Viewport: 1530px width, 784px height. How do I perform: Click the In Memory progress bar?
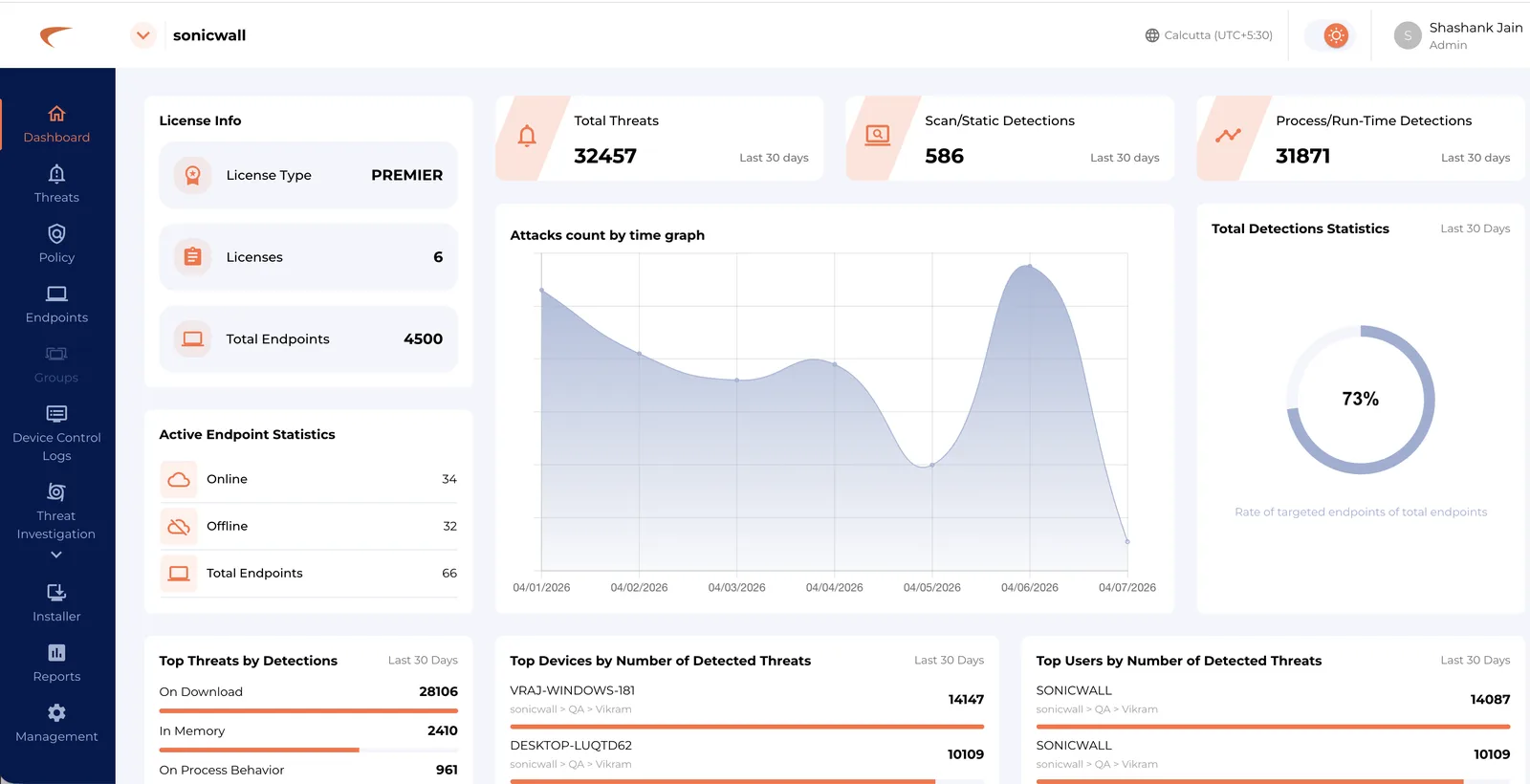(309, 751)
